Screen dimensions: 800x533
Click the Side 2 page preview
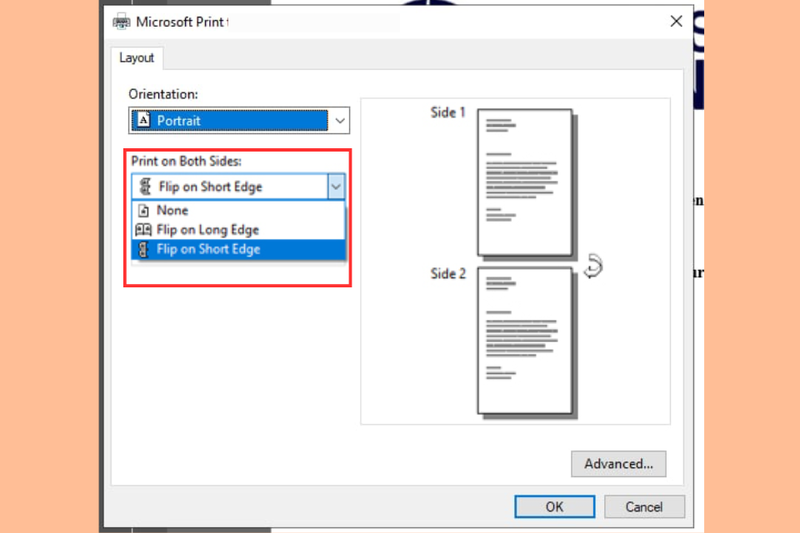(525, 340)
